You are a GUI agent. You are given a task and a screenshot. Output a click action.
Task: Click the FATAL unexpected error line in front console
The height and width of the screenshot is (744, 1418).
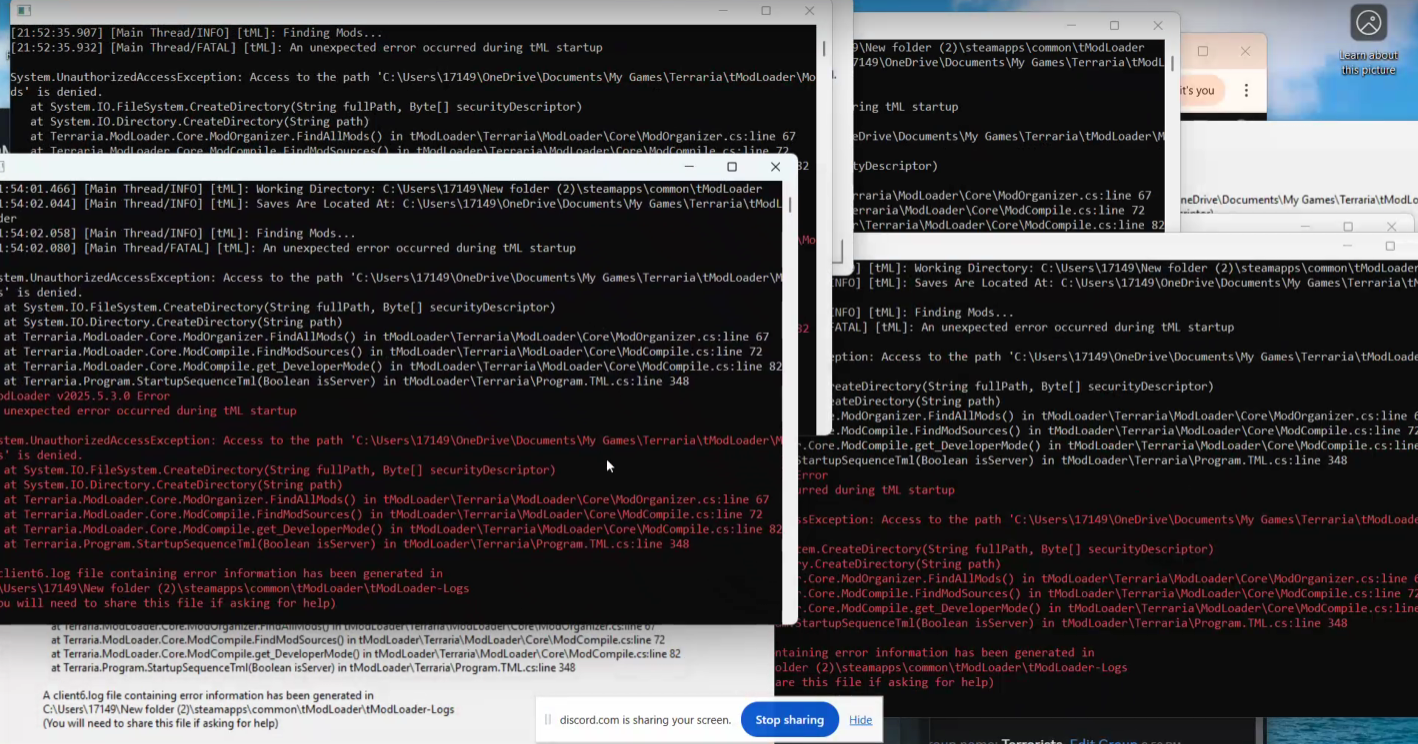pyautogui.click(x=288, y=248)
